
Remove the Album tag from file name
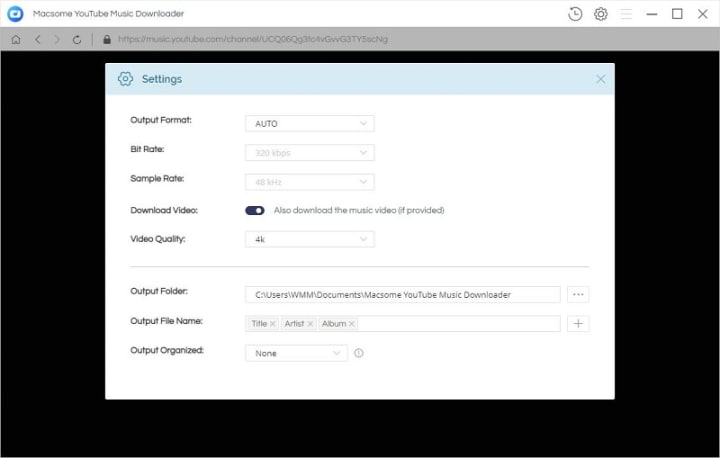(351, 324)
